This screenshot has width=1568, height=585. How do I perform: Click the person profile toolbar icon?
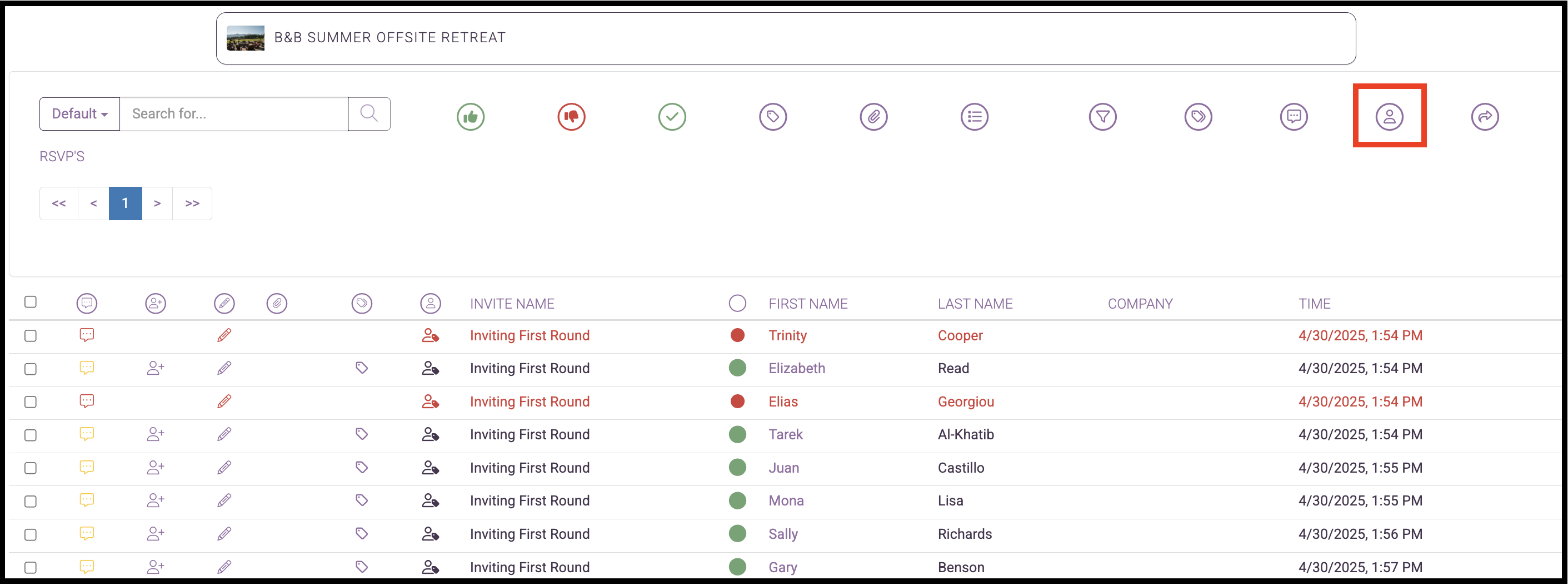click(1389, 116)
